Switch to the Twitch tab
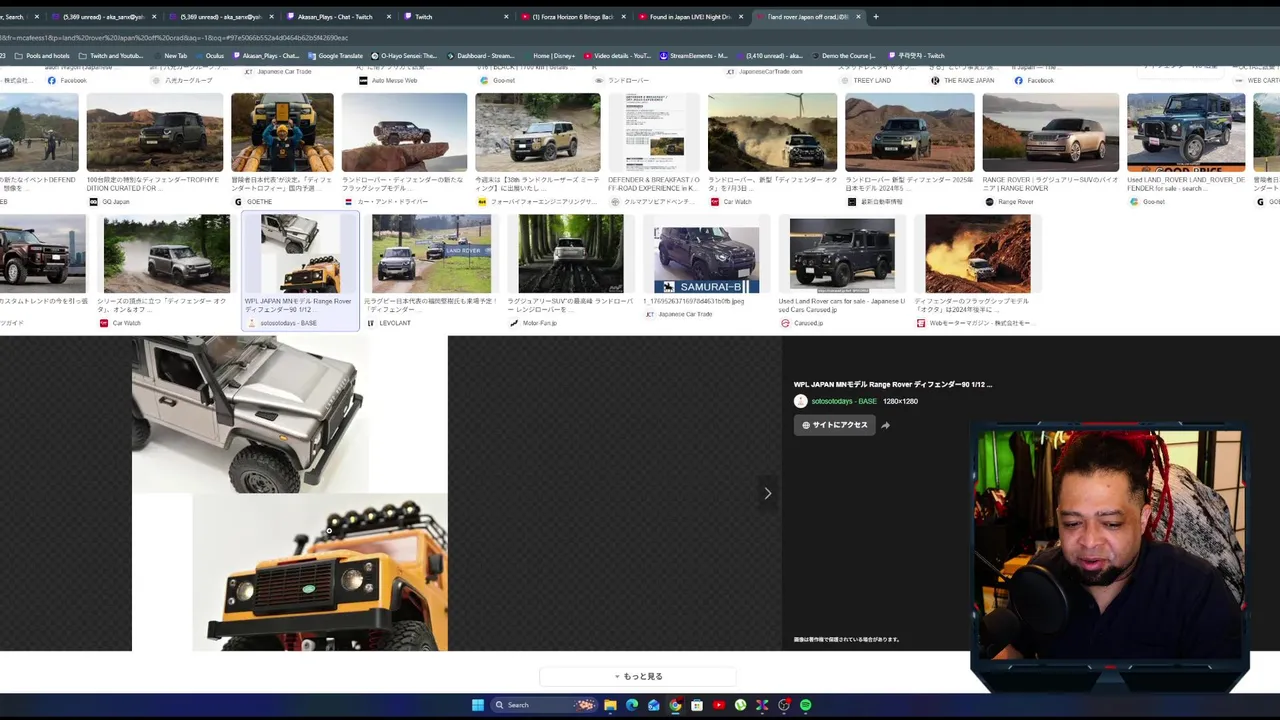 point(455,17)
